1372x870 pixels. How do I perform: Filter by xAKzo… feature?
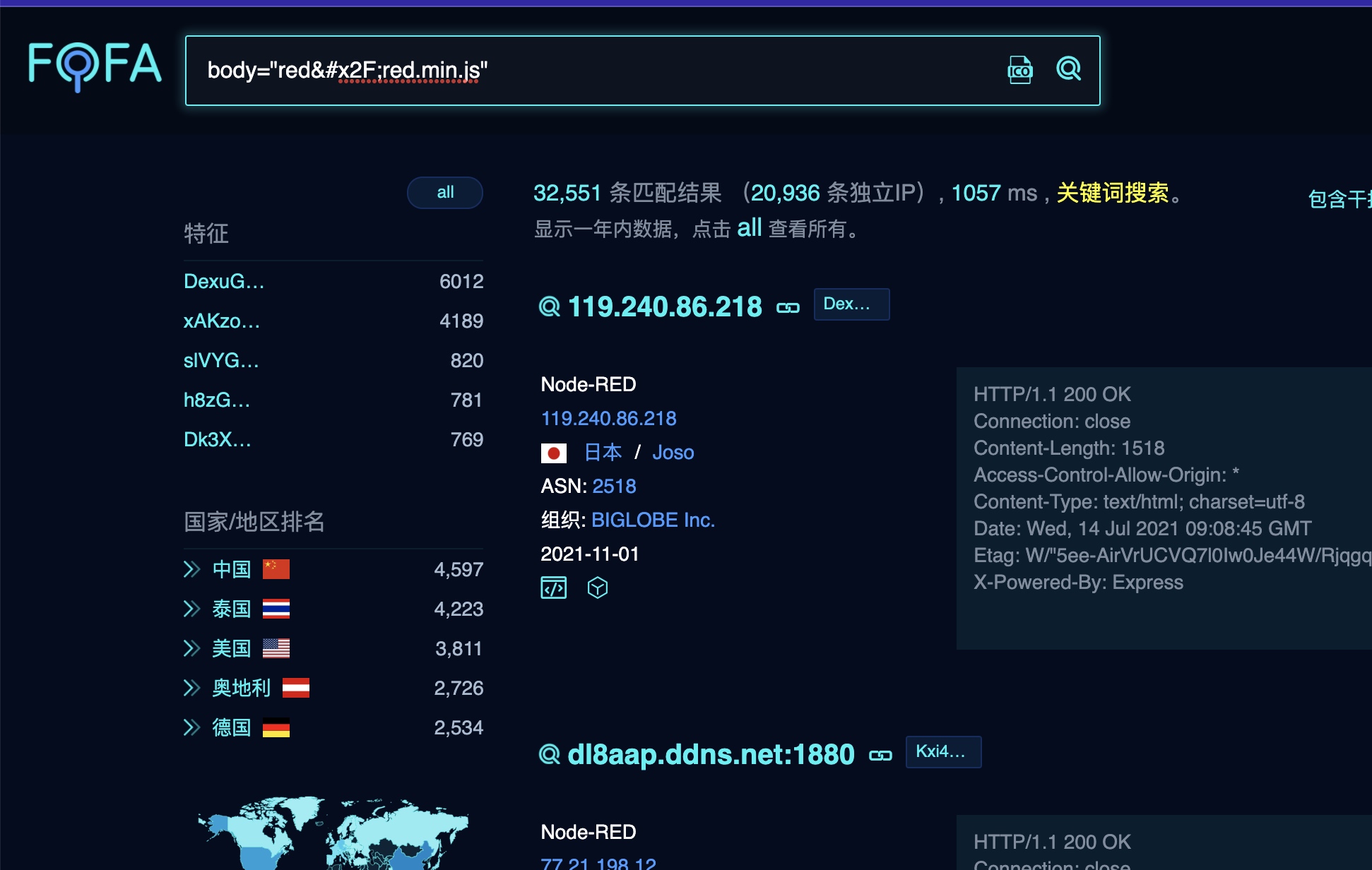click(x=222, y=321)
